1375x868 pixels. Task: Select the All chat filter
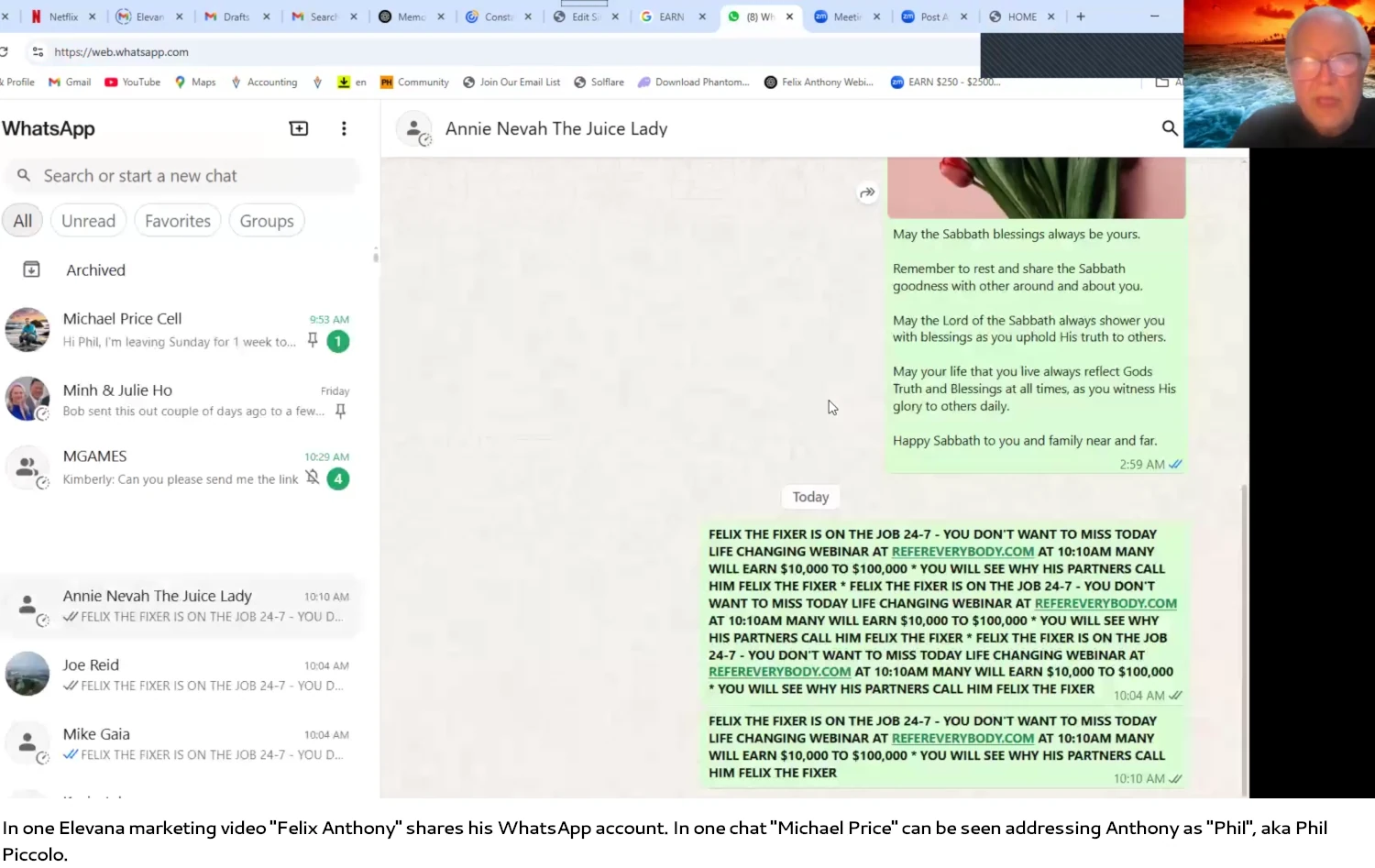(23, 221)
